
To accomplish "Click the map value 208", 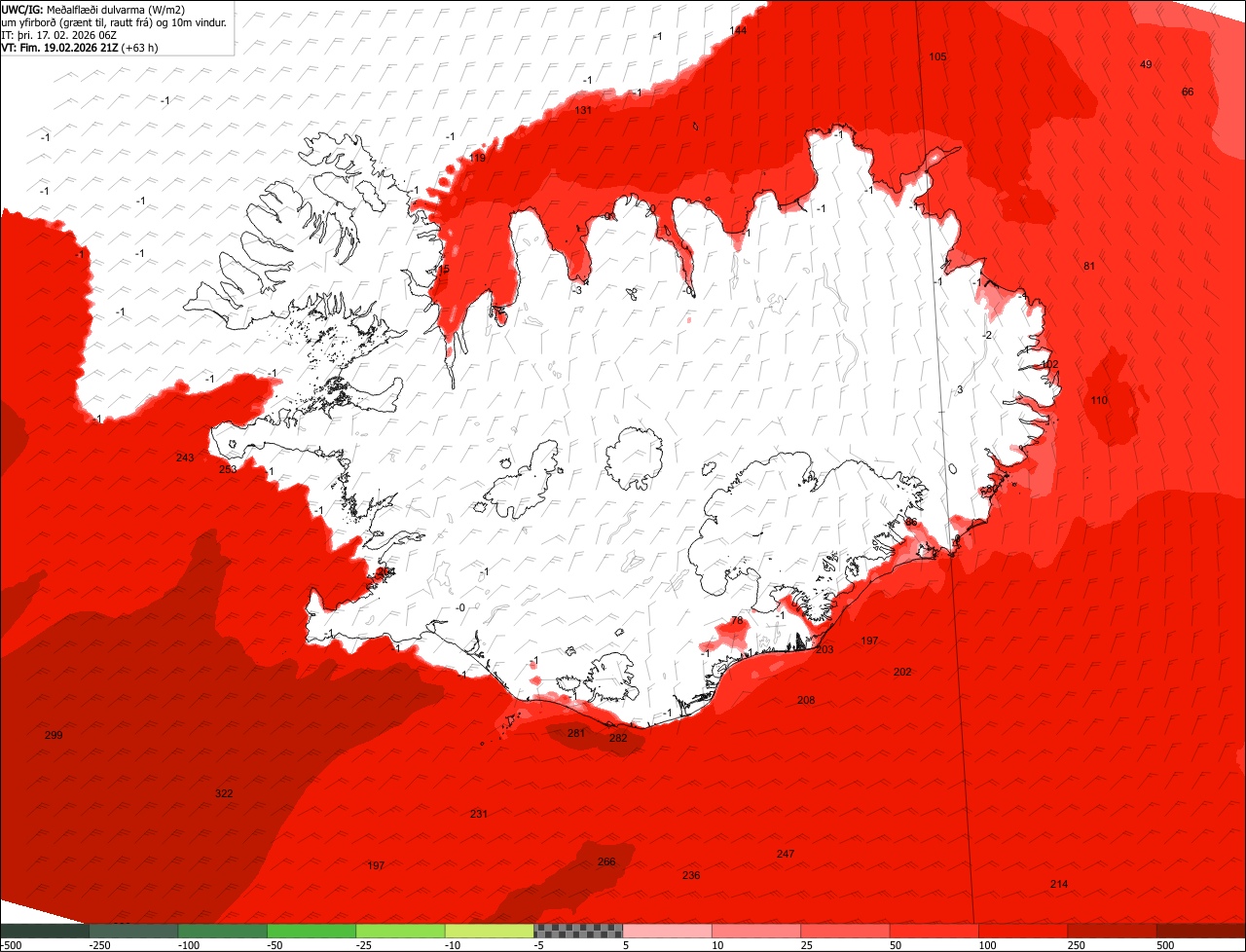I will [x=806, y=701].
